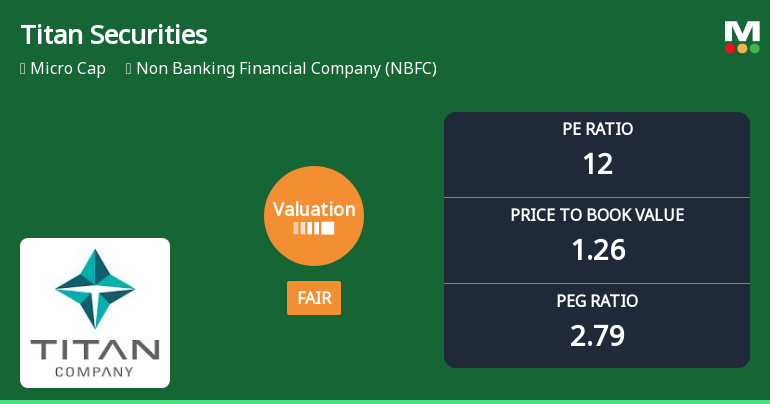Select the Micro Cap label
This screenshot has width=770, height=404.
[x=68, y=69]
